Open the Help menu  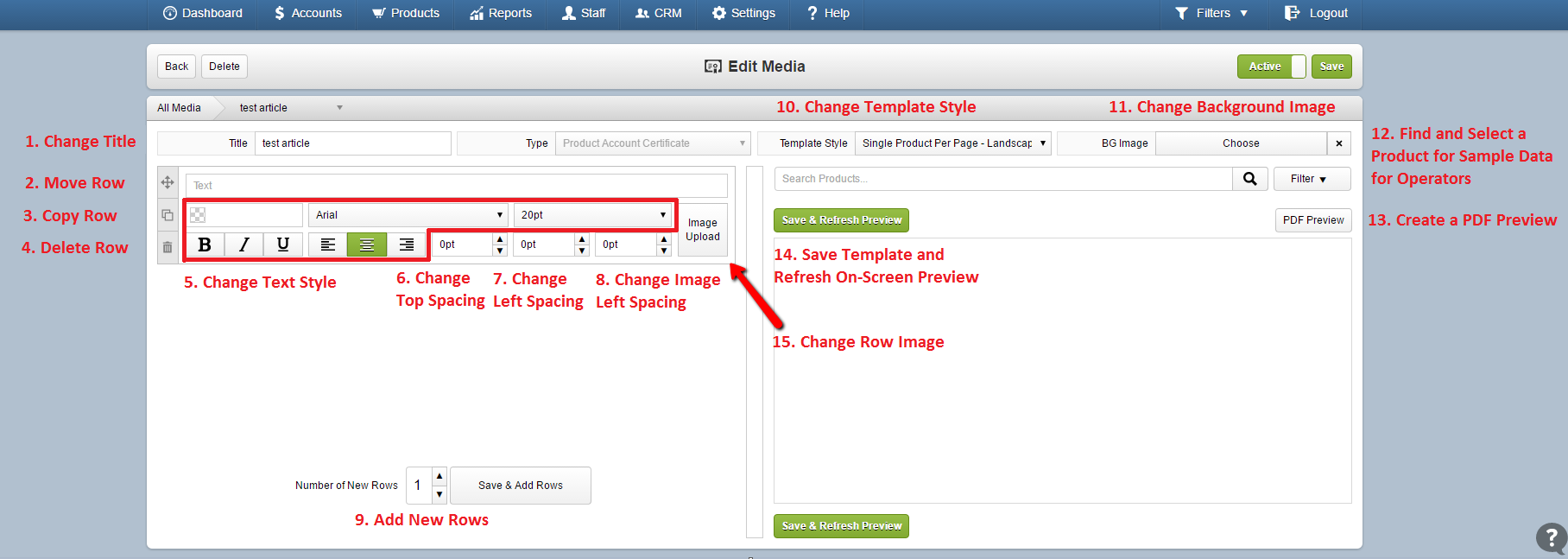point(829,13)
